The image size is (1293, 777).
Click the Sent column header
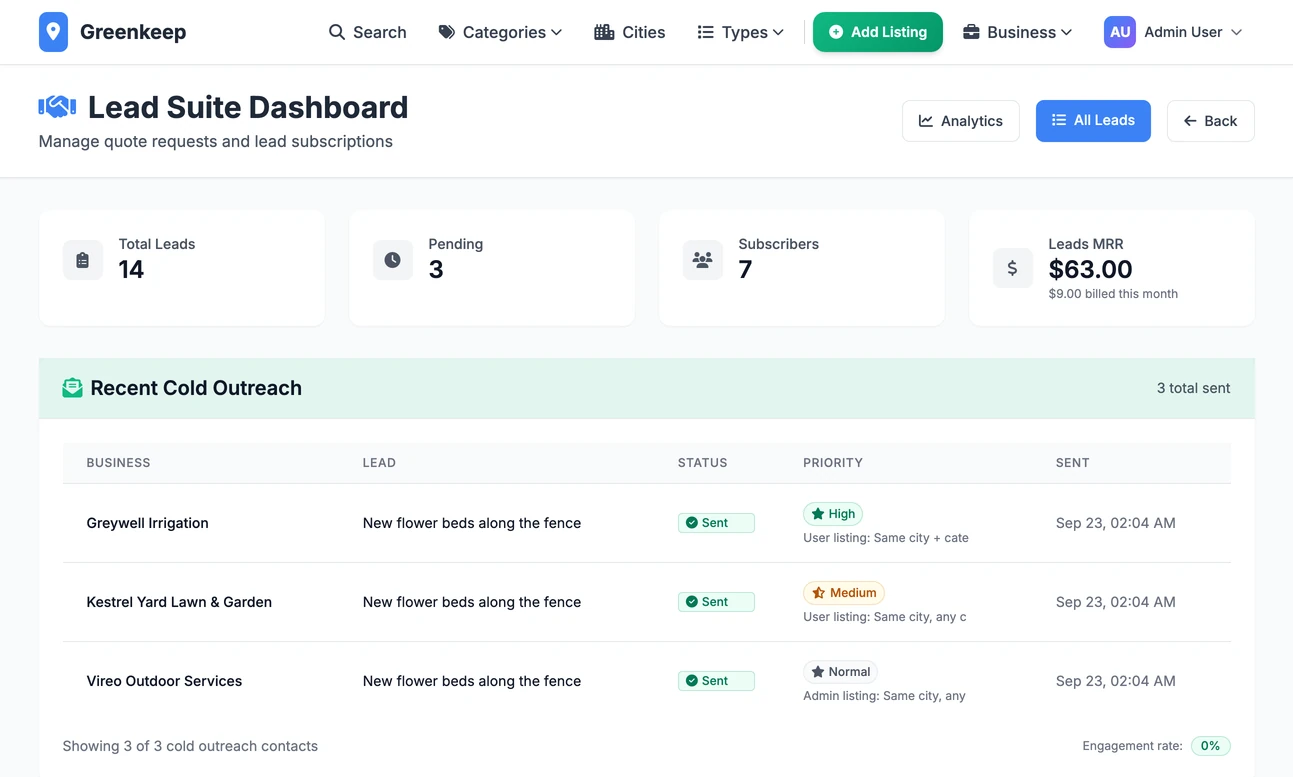pos(1073,463)
